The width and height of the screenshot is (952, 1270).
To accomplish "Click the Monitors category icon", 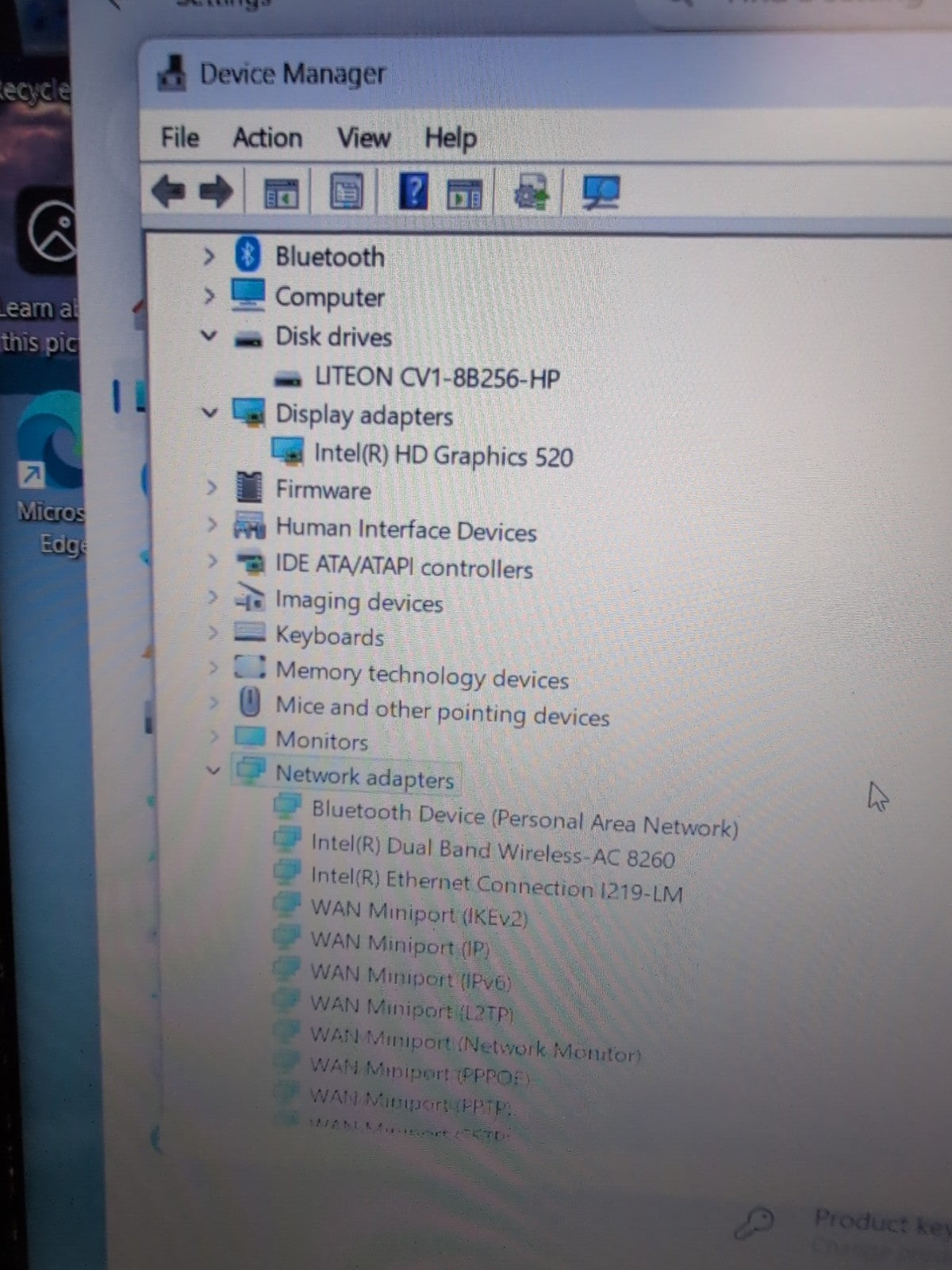I will pos(250,737).
